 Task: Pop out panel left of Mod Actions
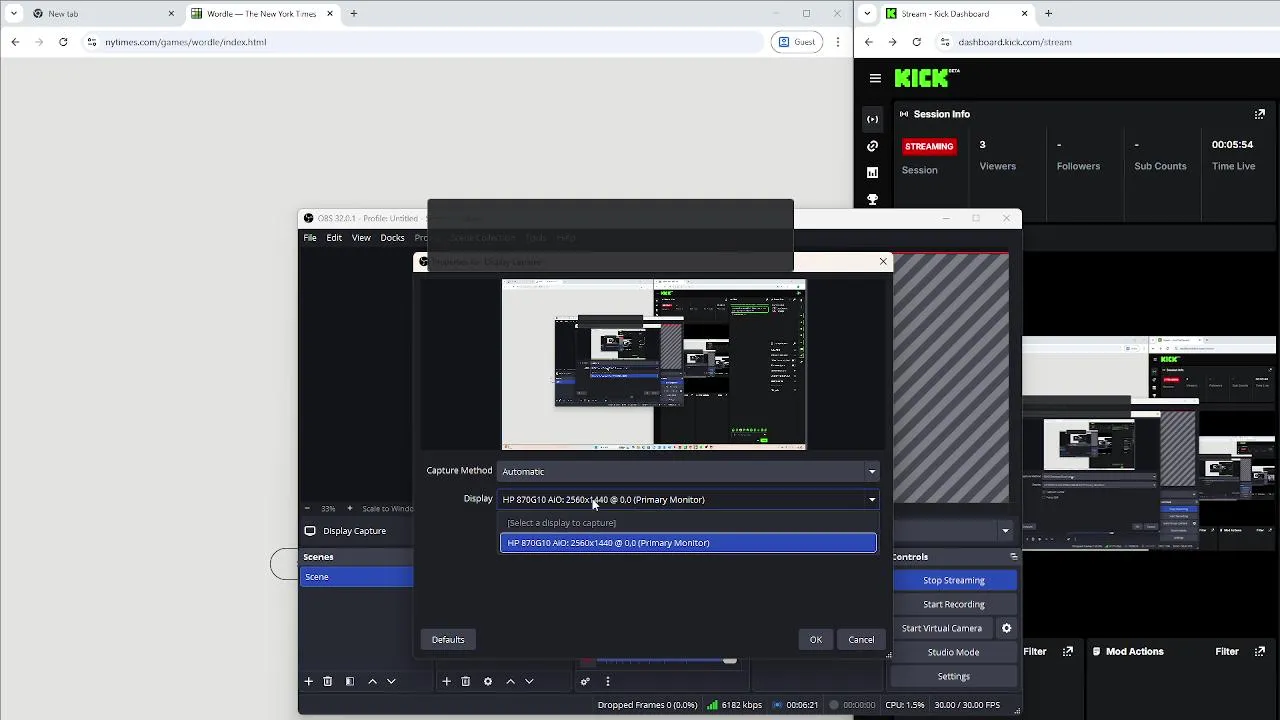click(x=1068, y=651)
